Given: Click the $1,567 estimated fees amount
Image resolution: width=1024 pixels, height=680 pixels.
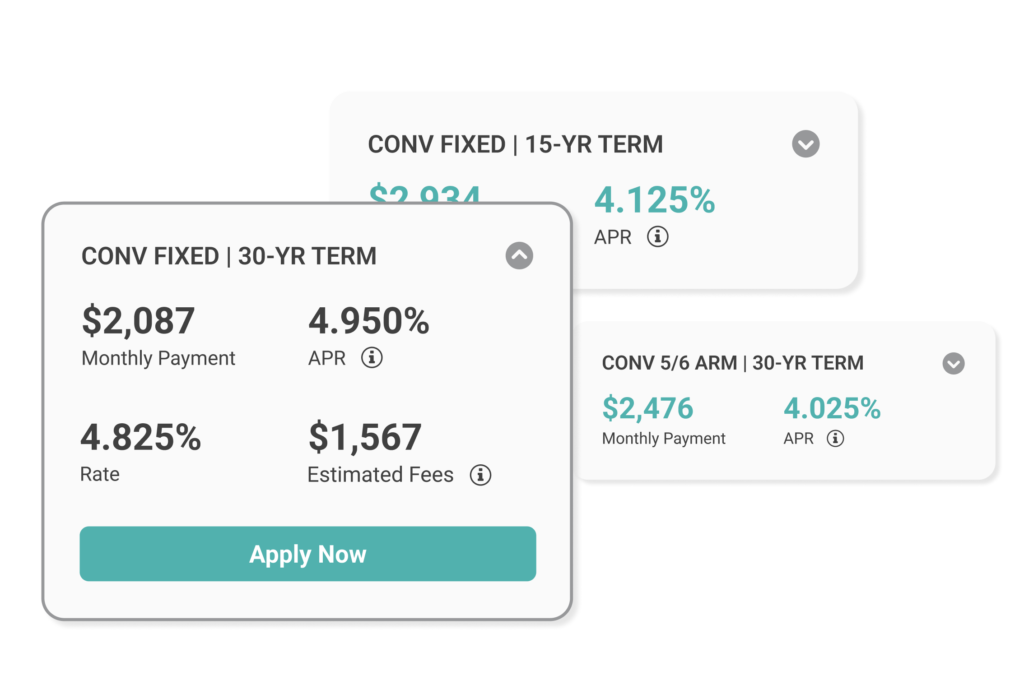Looking at the screenshot, I should pyautogui.click(x=364, y=437).
